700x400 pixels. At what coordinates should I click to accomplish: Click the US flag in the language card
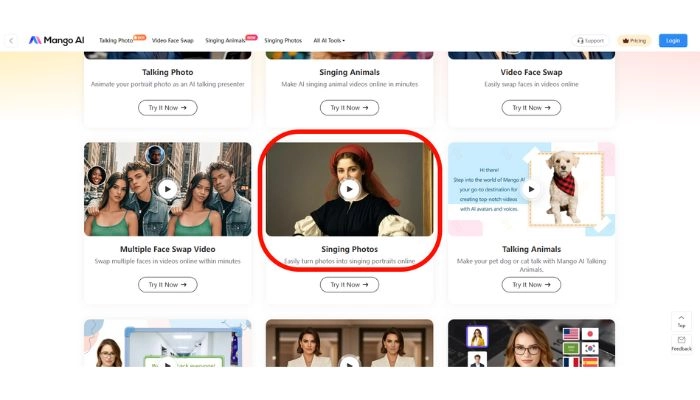[x=571, y=333]
